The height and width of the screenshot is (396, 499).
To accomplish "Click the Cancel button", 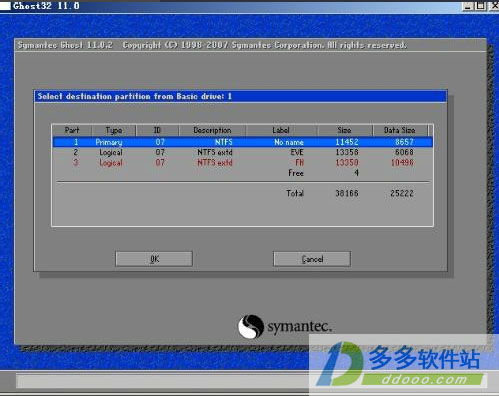I will 312,259.
